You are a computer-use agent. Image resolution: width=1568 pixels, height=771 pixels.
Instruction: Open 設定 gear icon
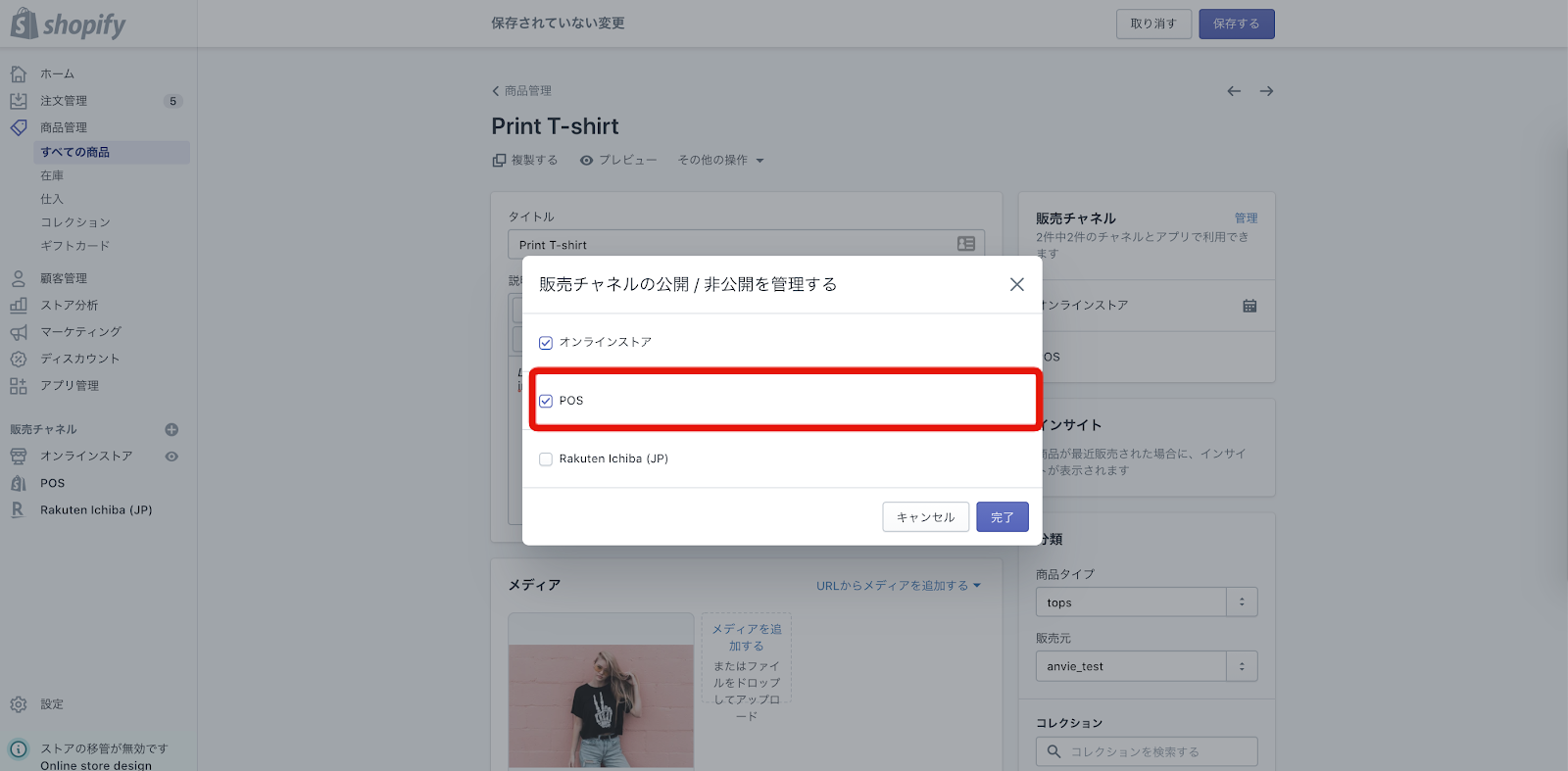point(19,704)
